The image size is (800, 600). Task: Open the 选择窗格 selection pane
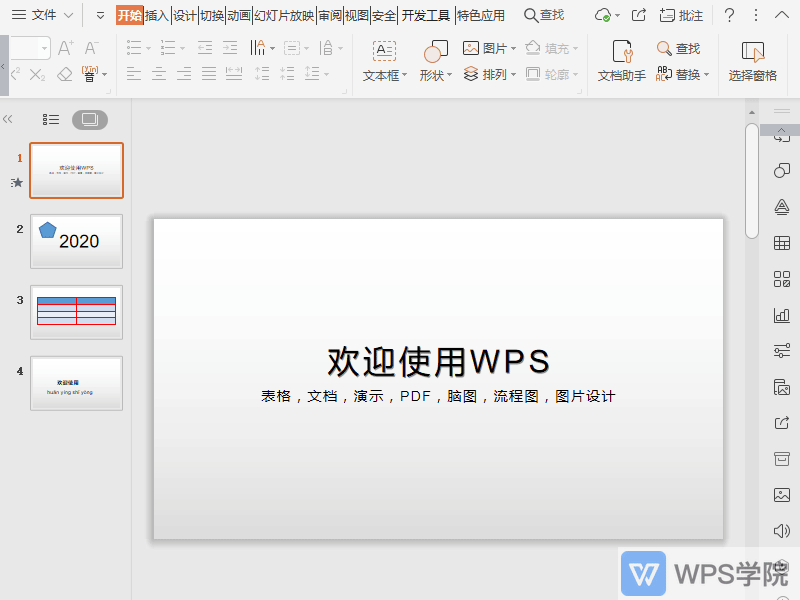point(752,60)
